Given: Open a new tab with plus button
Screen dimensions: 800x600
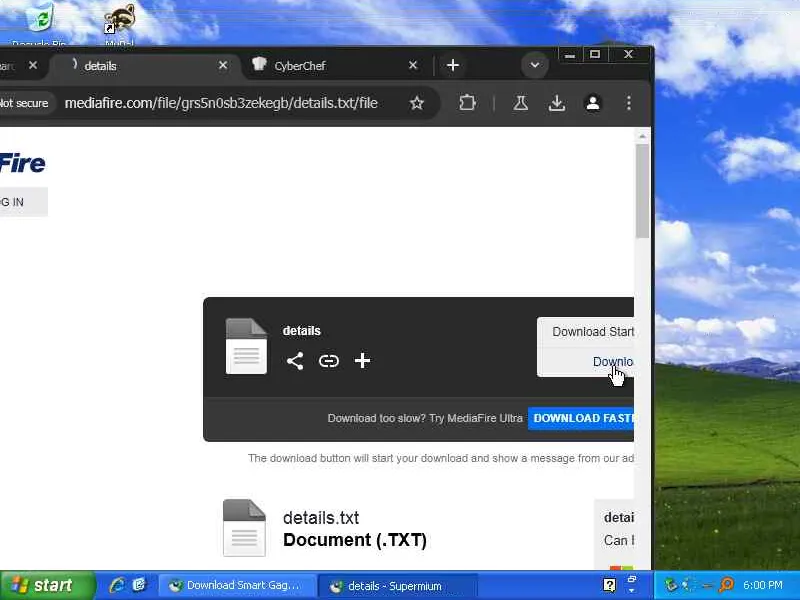Looking at the screenshot, I should tap(453, 65).
